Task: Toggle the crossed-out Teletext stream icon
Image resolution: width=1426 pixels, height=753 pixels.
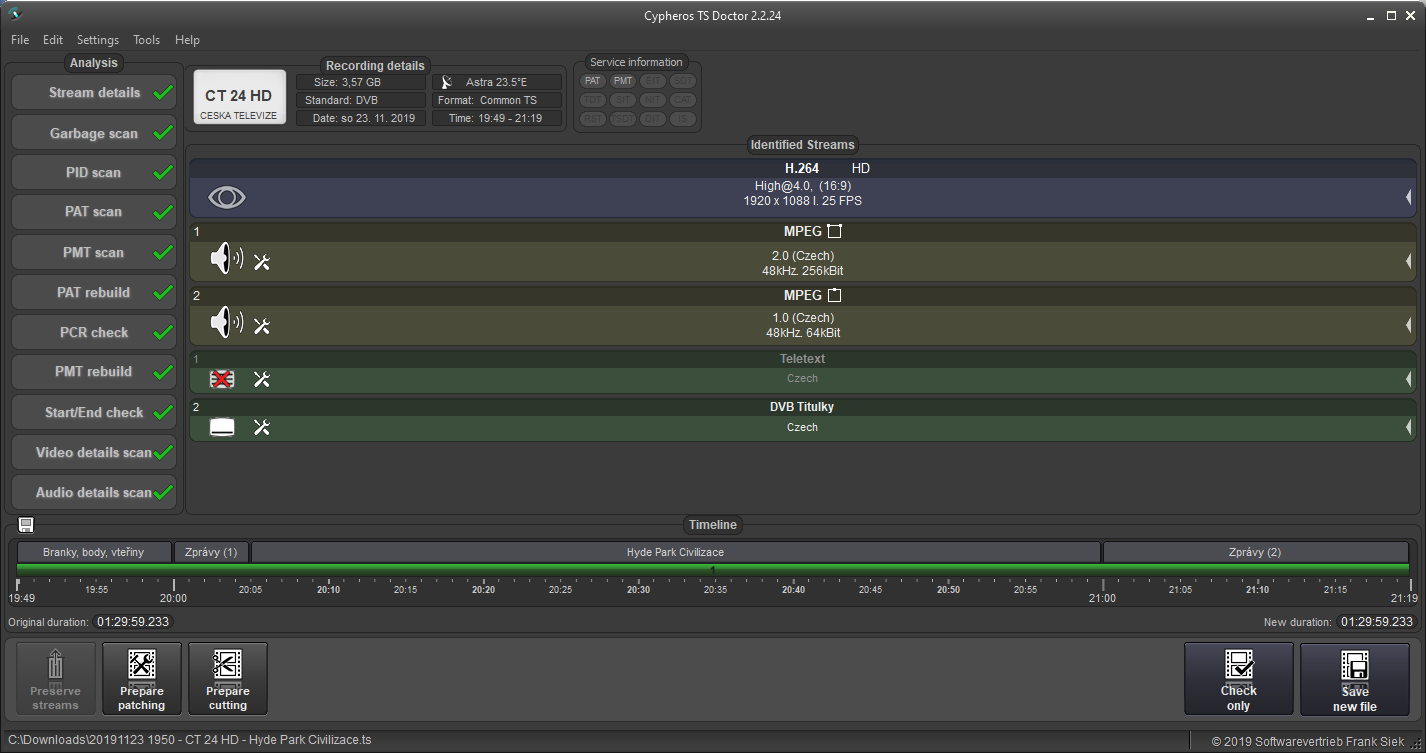Action: [x=222, y=379]
